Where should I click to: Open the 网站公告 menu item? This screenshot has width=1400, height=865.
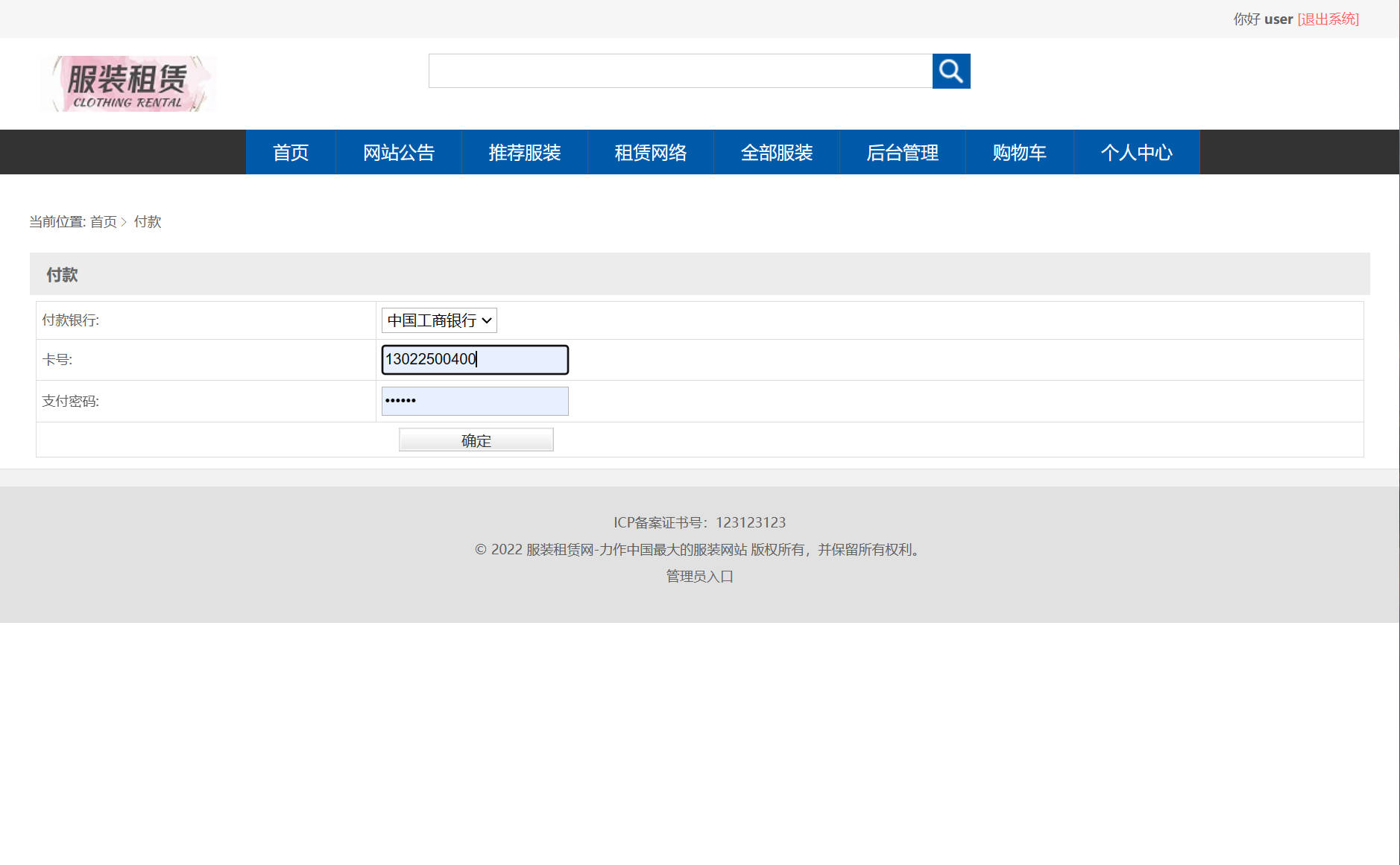[399, 152]
